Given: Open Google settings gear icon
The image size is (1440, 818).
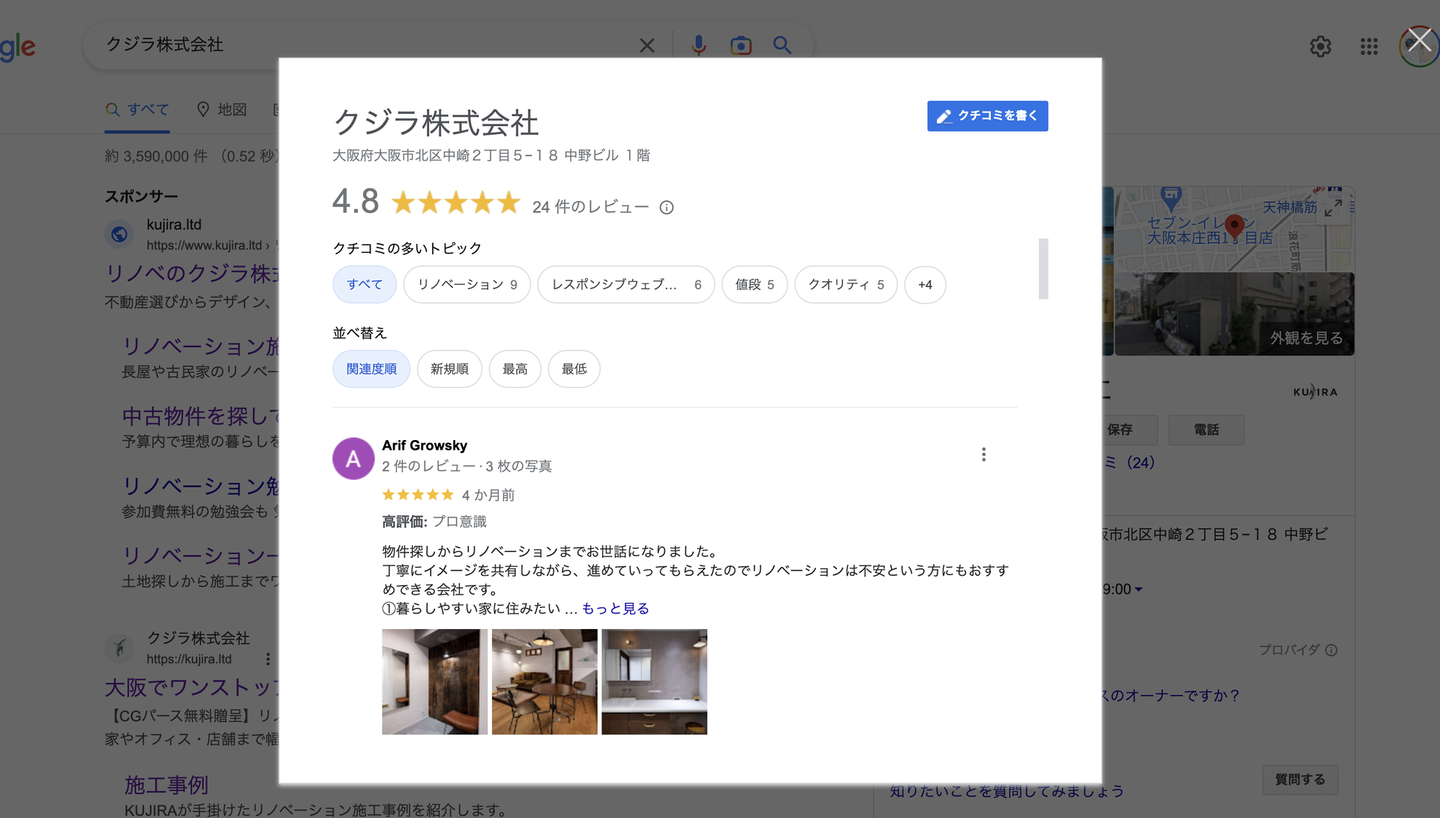Looking at the screenshot, I should [x=1321, y=46].
